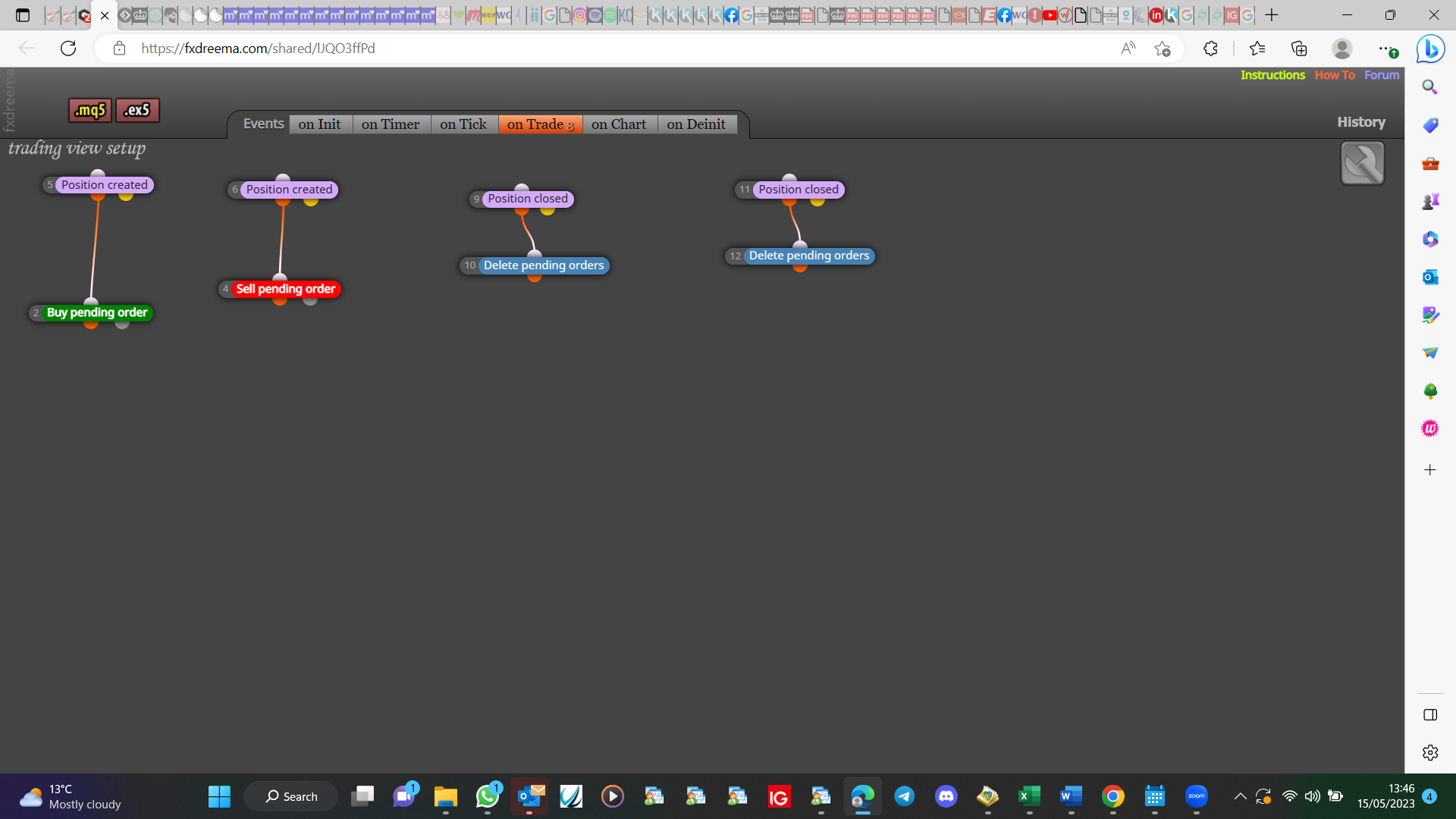Click the trading view setup project title

(x=77, y=149)
